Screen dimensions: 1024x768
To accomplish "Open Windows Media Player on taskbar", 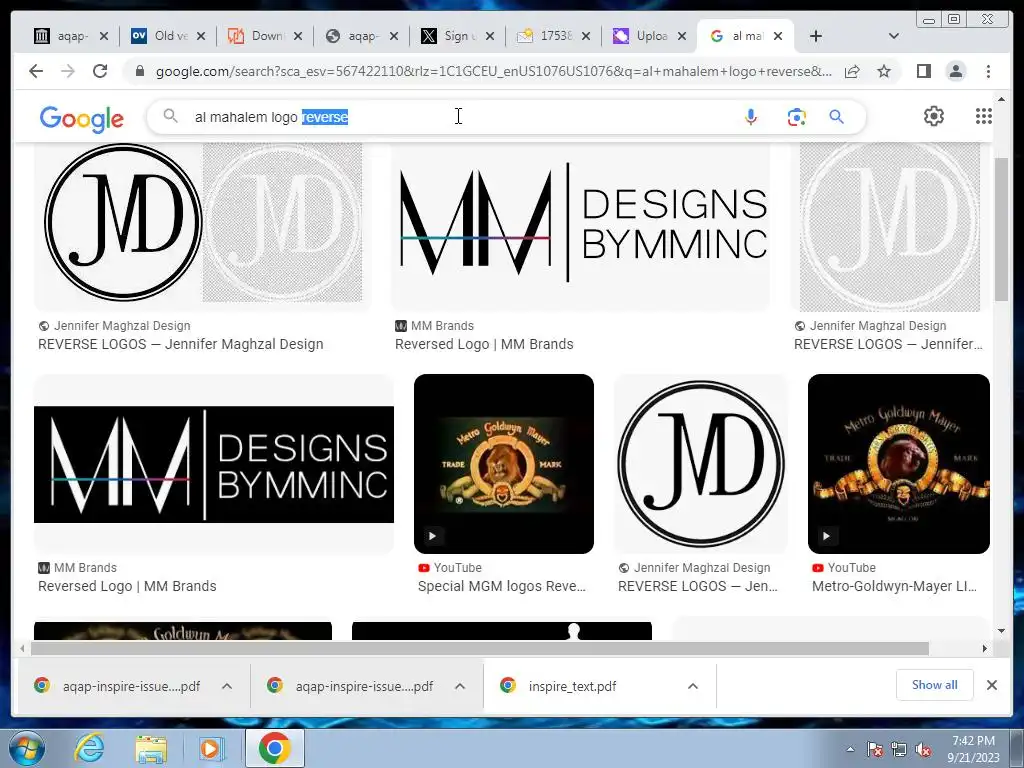I will click(211, 749).
